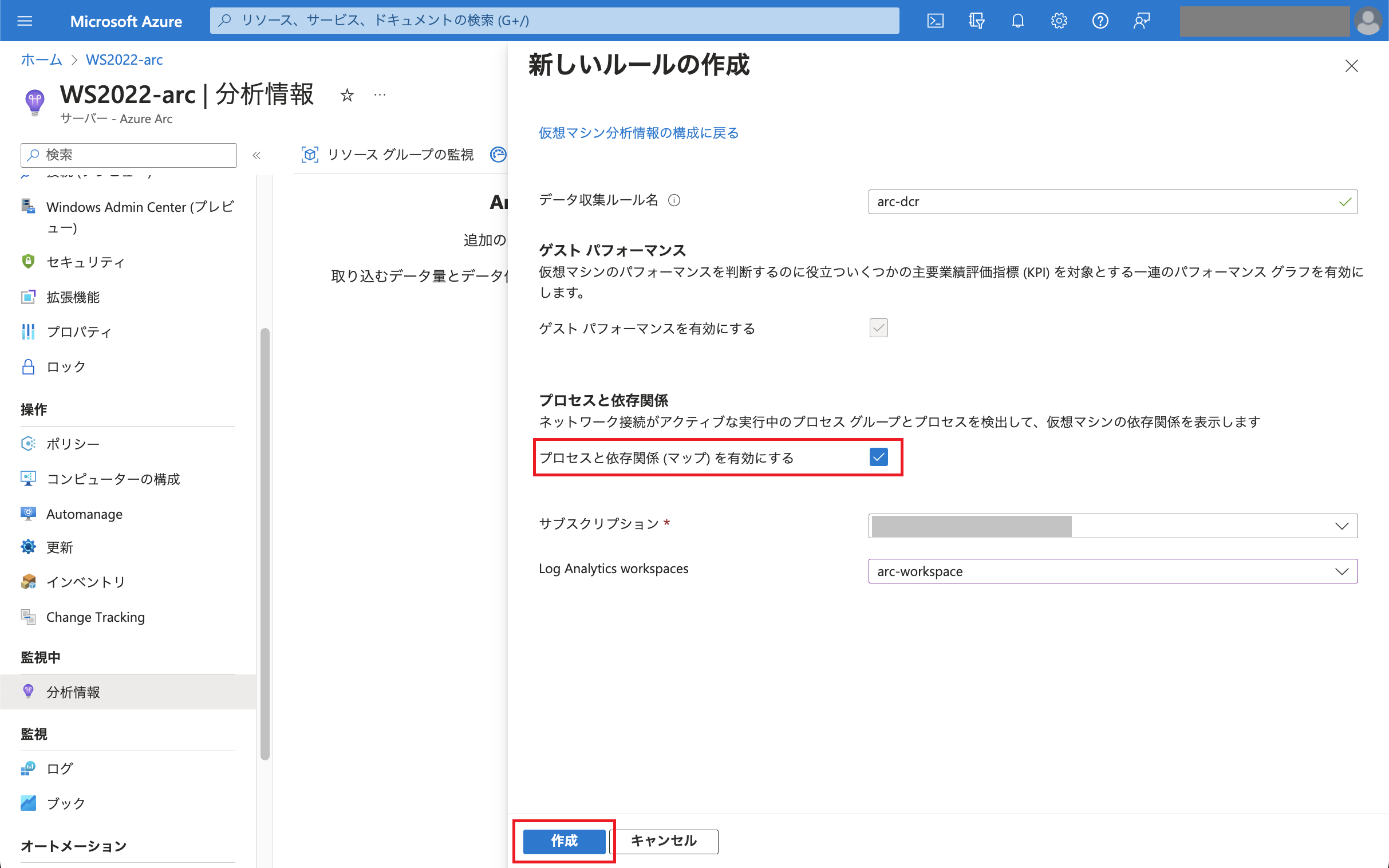Open the サブスクリプション dropdown
Screen dimensions: 1389x868
(x=1112, y=526)
